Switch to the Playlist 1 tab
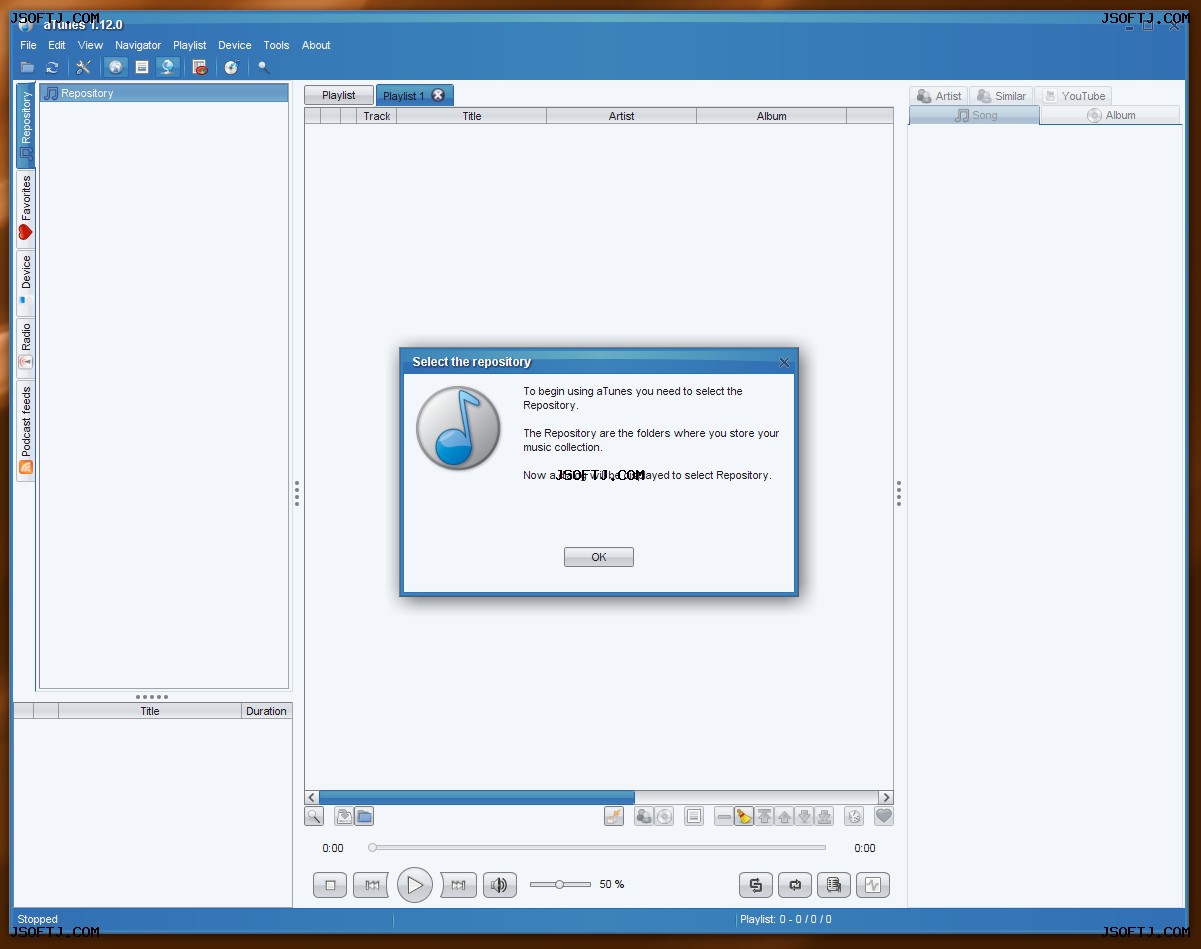Screen dimensions: 1201x949 point(404,96)
